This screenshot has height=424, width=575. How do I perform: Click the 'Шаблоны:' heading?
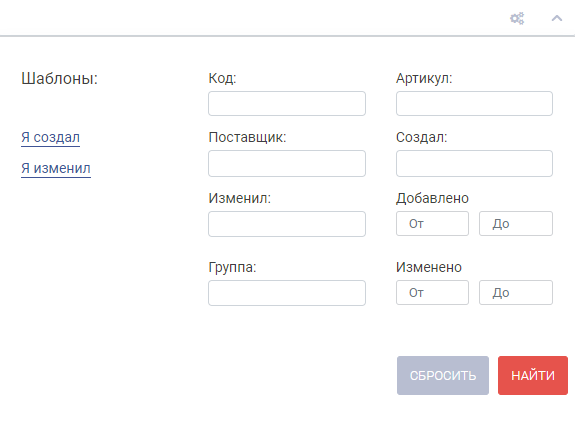tap(59, 78)
